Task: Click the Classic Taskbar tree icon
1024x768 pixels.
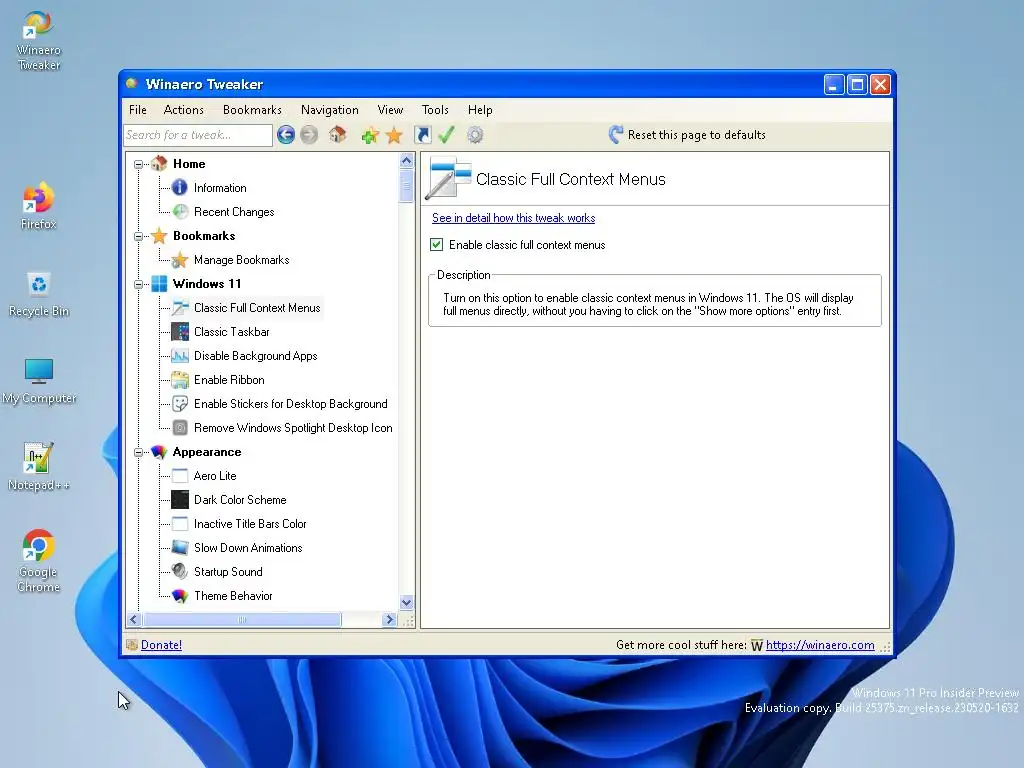Action: (180, 332)
